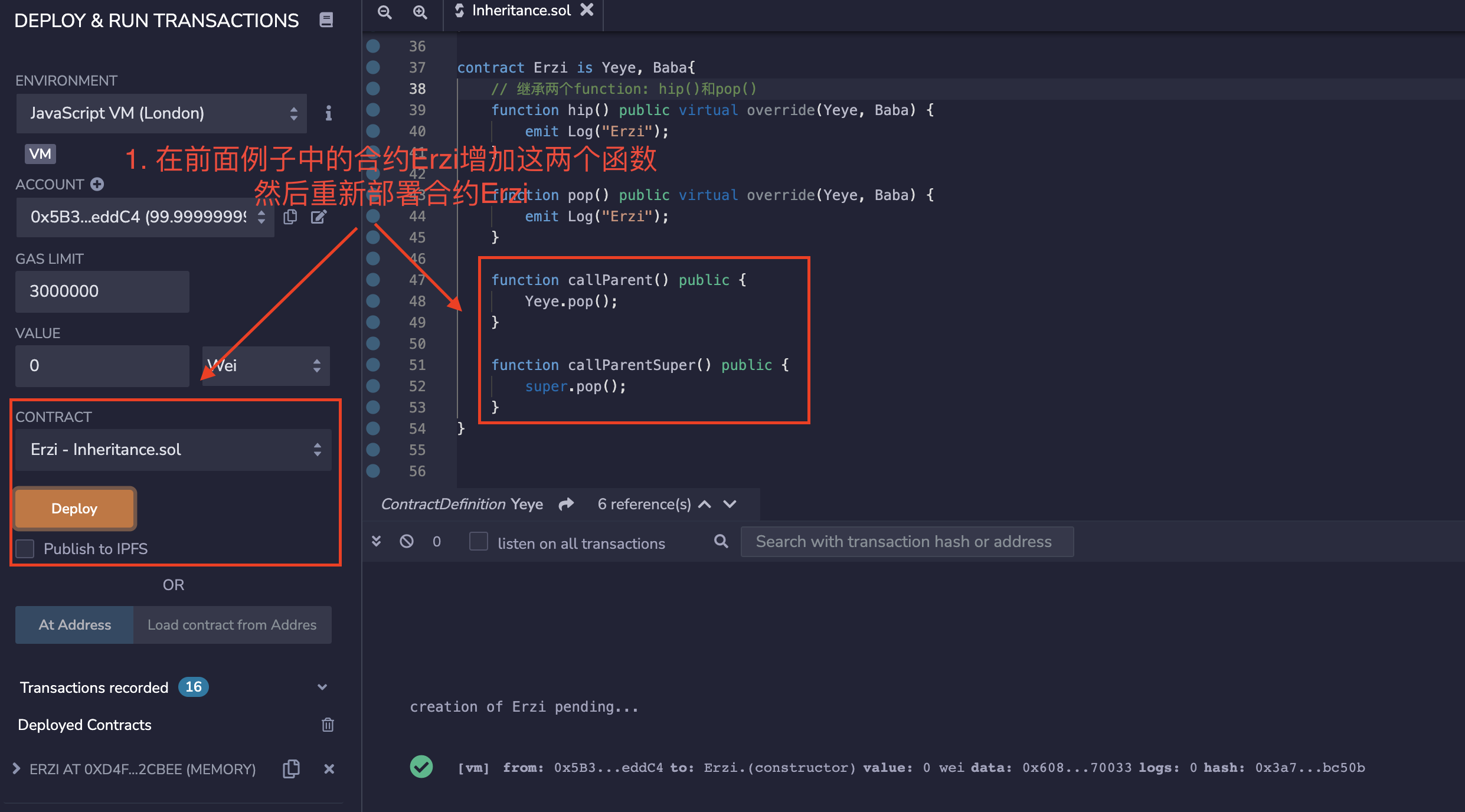Click the zoom out magnifier icon

coord(384,12)
